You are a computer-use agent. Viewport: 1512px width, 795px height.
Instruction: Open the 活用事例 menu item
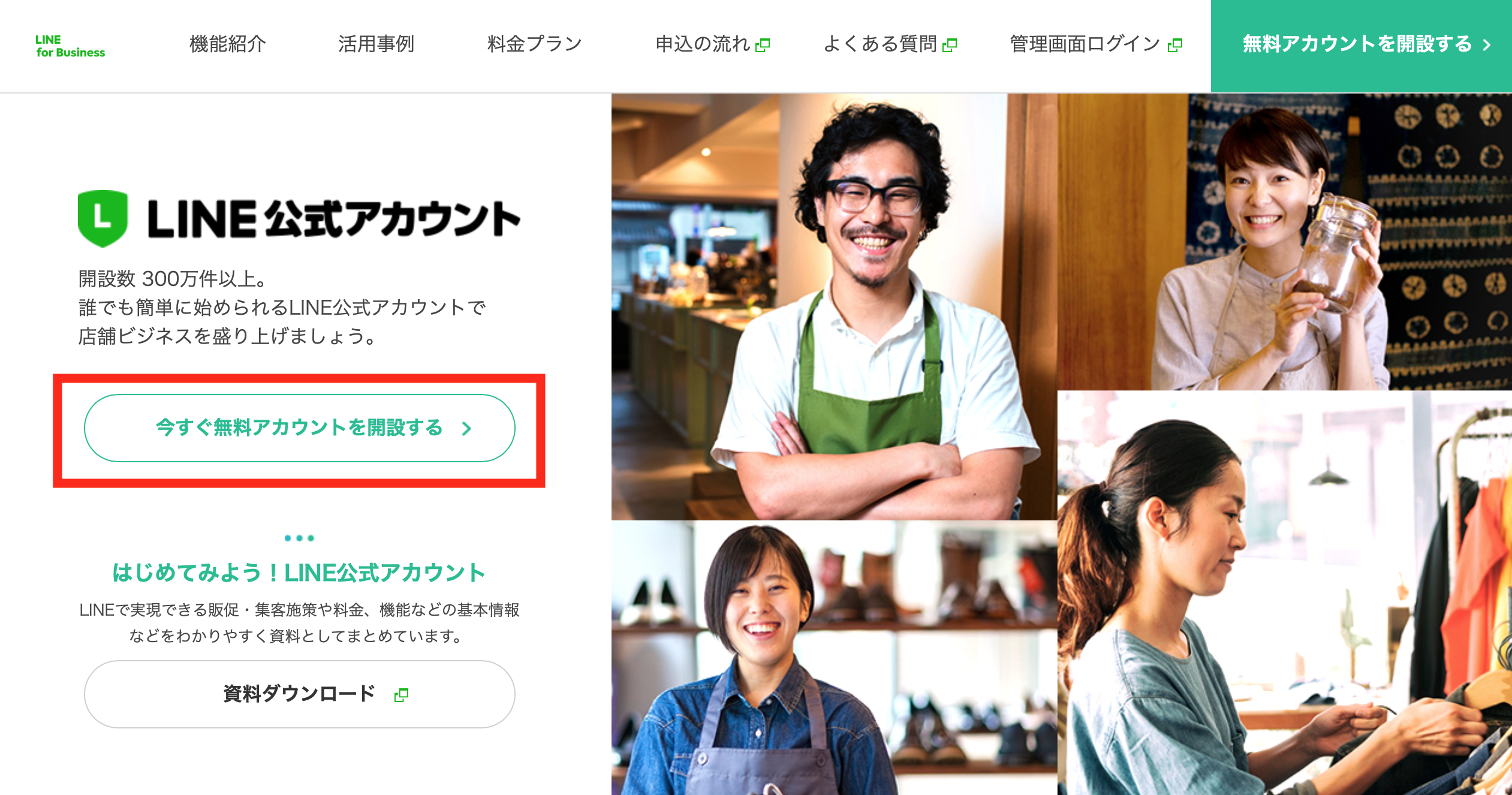tap(376, 44)
